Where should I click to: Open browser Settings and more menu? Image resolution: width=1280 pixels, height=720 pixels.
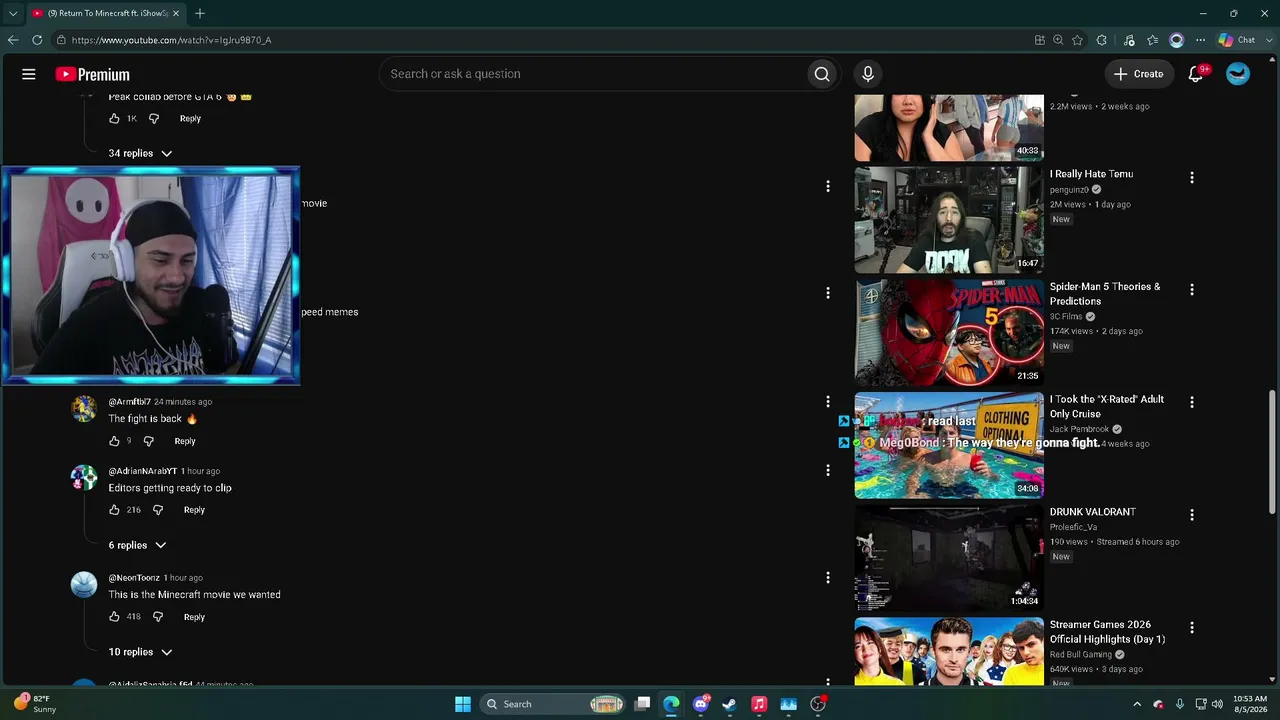tap(1200, 40)
